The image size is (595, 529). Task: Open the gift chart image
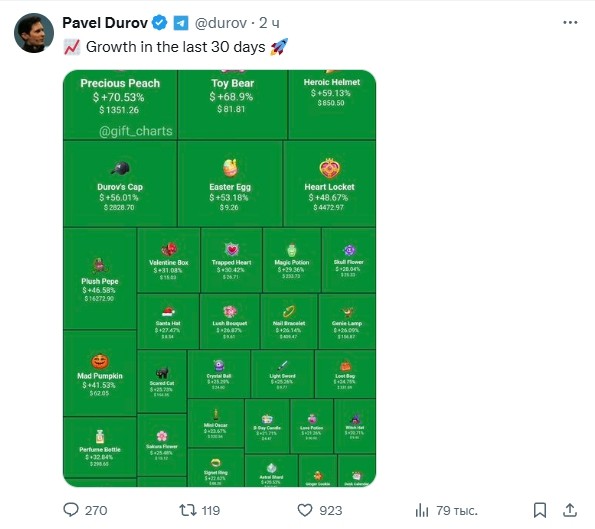click(x=219, y=278)
